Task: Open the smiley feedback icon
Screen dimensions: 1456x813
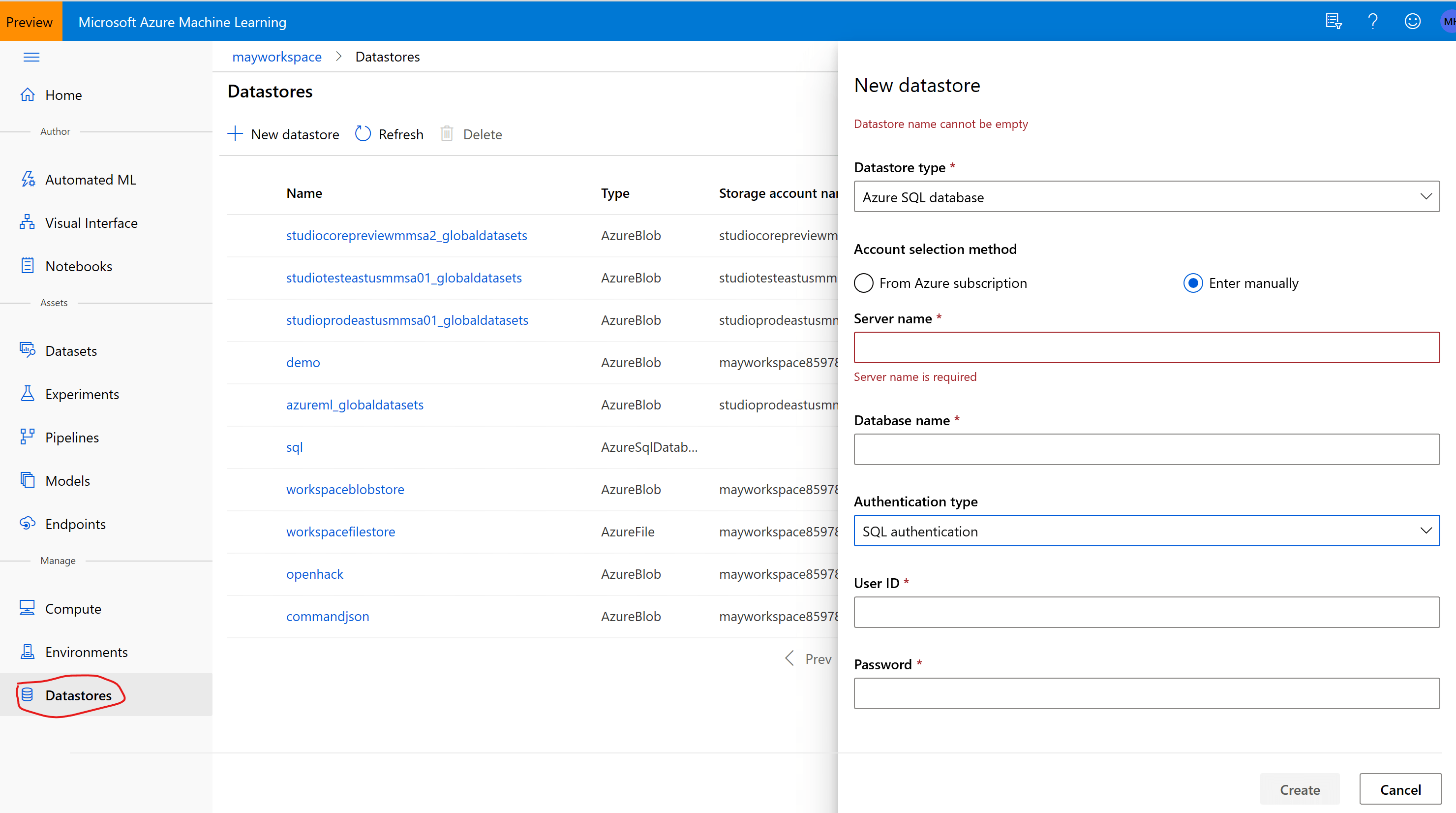Action: (1412, 22)
